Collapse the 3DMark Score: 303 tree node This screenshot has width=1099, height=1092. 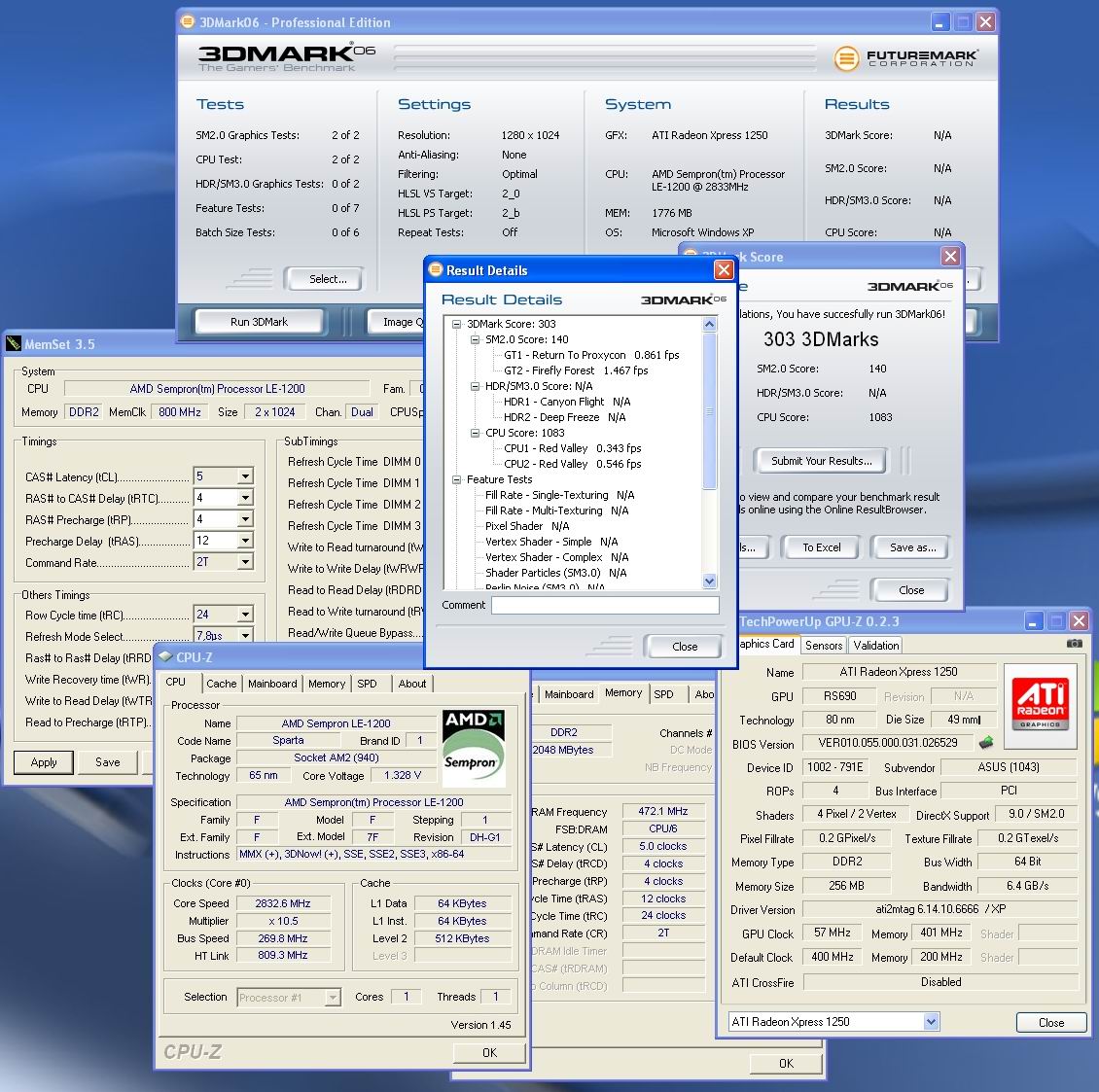457,324
